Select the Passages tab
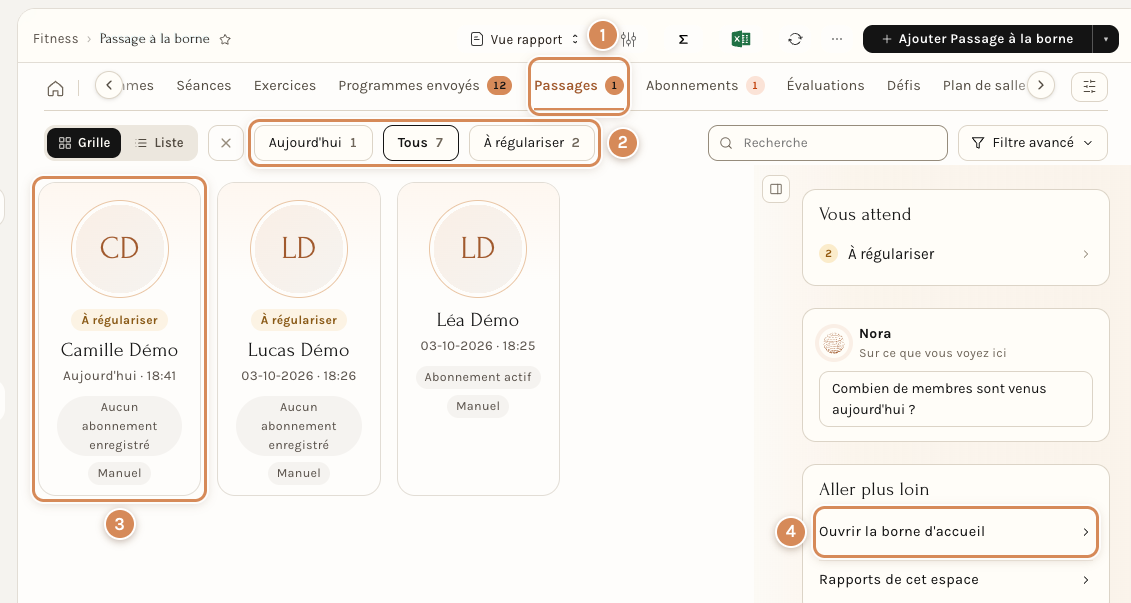1131x603 pixels. coord(578,86)
